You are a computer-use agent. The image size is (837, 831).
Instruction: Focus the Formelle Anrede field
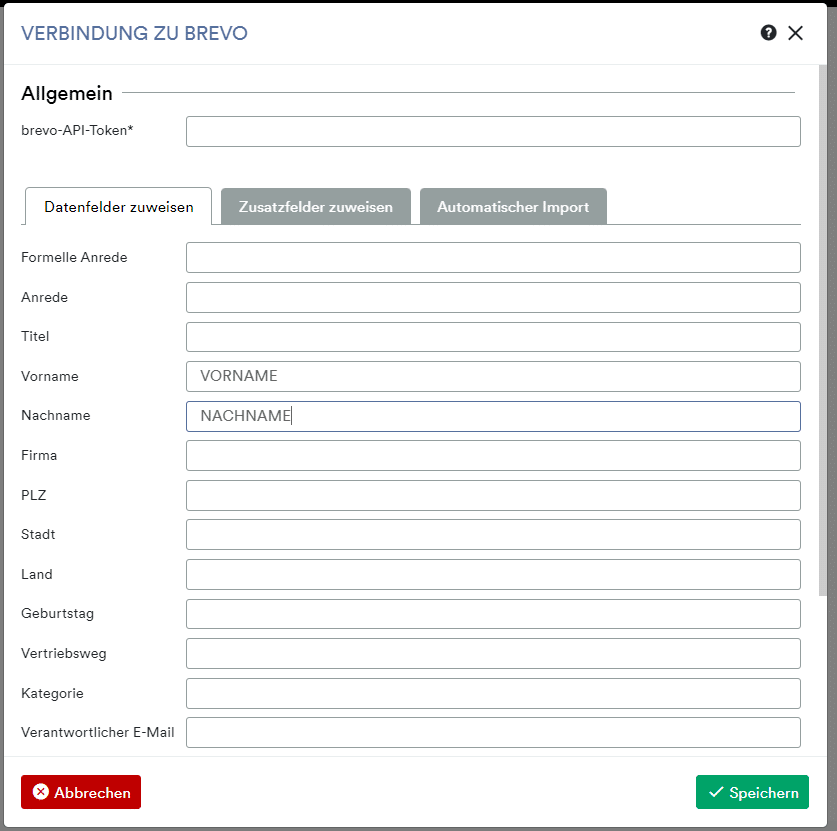(x=493, y=257)
